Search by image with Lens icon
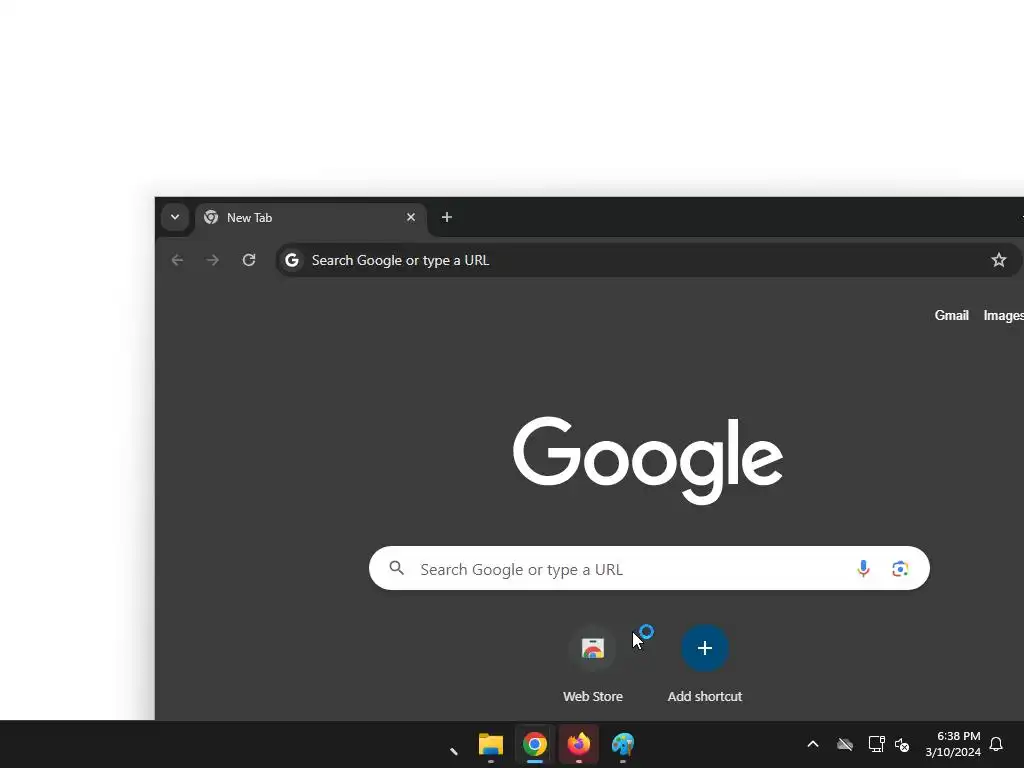 [x=900, y=569]
